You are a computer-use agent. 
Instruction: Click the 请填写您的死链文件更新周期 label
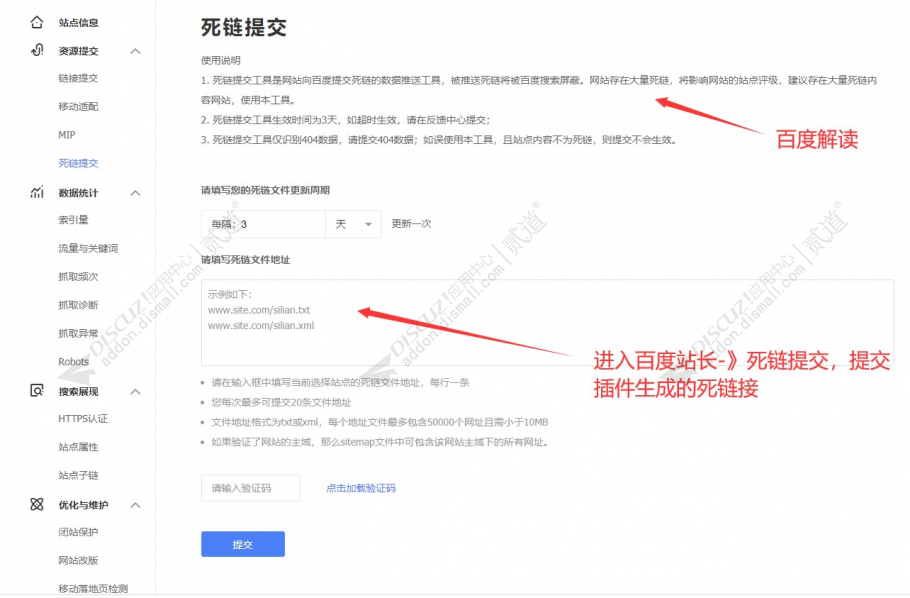(265, 190)
